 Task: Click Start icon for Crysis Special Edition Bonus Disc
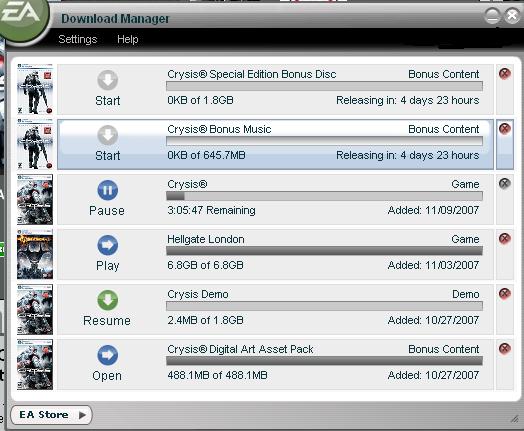tap(108, 80)
